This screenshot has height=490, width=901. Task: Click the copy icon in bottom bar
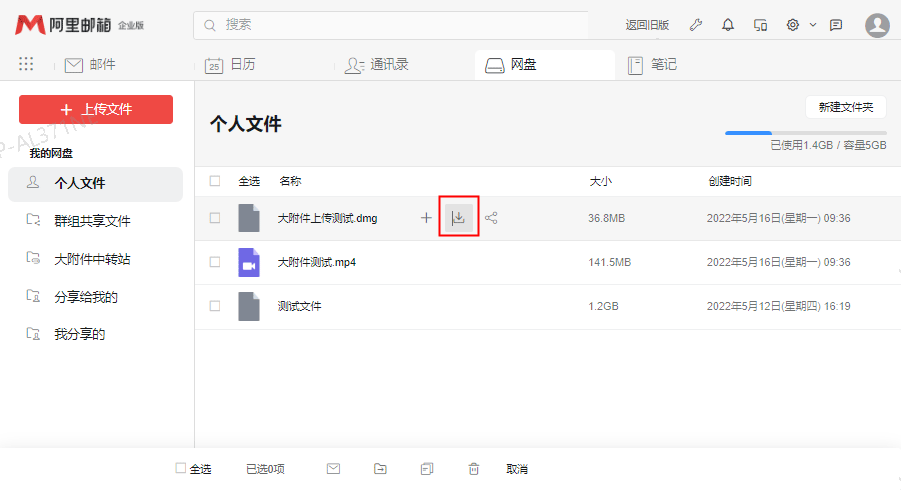(427, 469)
